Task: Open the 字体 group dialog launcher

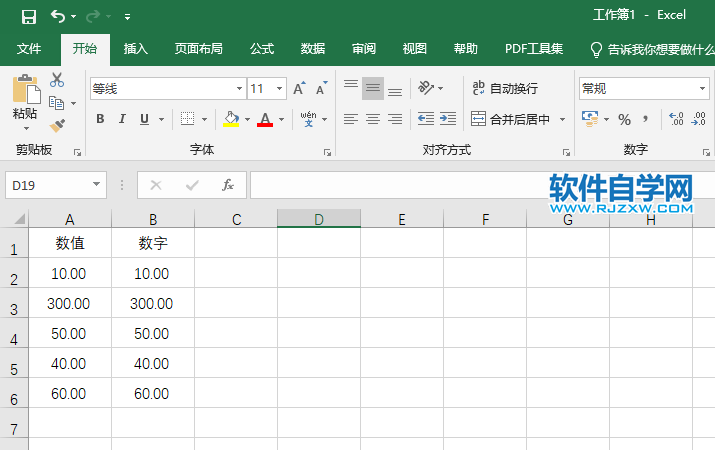Action: pyautogui.click(x=327, y=153)
